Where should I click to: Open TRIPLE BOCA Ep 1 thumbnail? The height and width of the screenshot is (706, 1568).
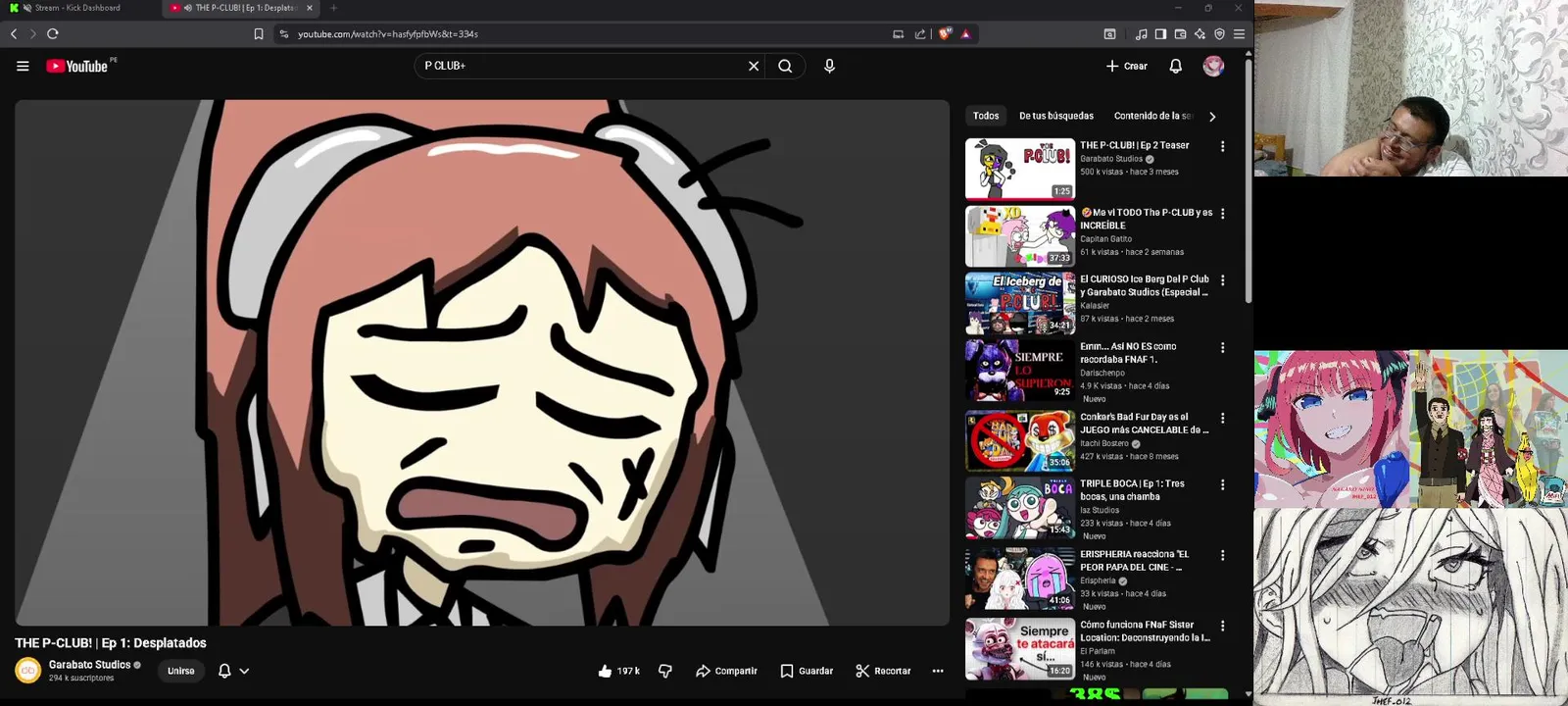tap(1020, 507)
